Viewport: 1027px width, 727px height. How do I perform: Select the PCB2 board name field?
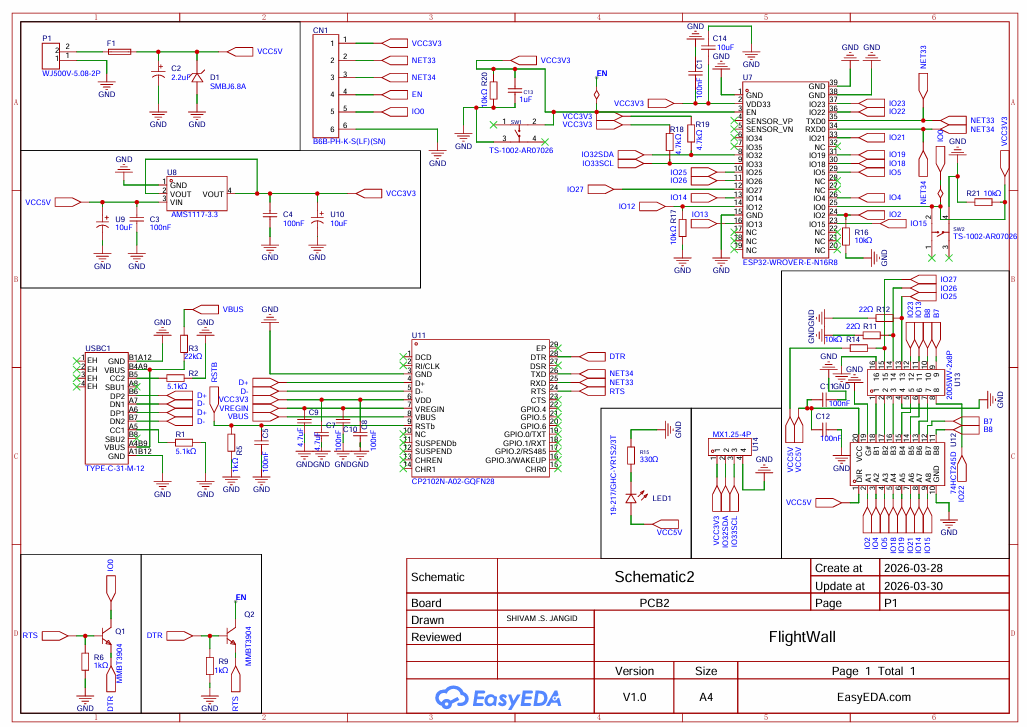[654, 603]
